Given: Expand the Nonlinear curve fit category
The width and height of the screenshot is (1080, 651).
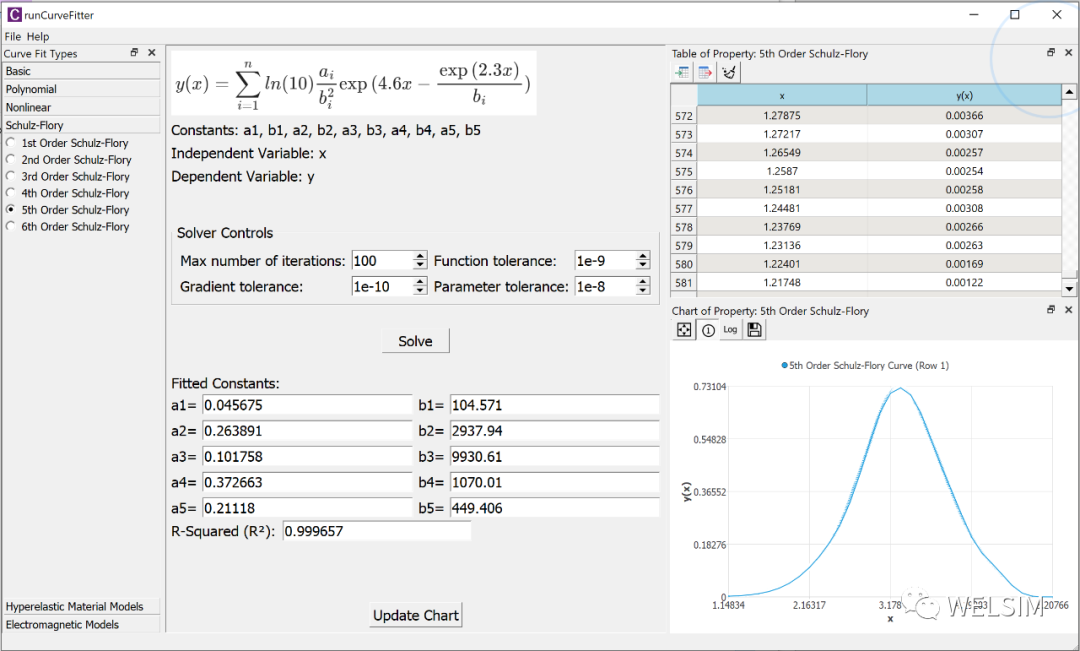Looking at the screenshot, I should pos(81,107).
